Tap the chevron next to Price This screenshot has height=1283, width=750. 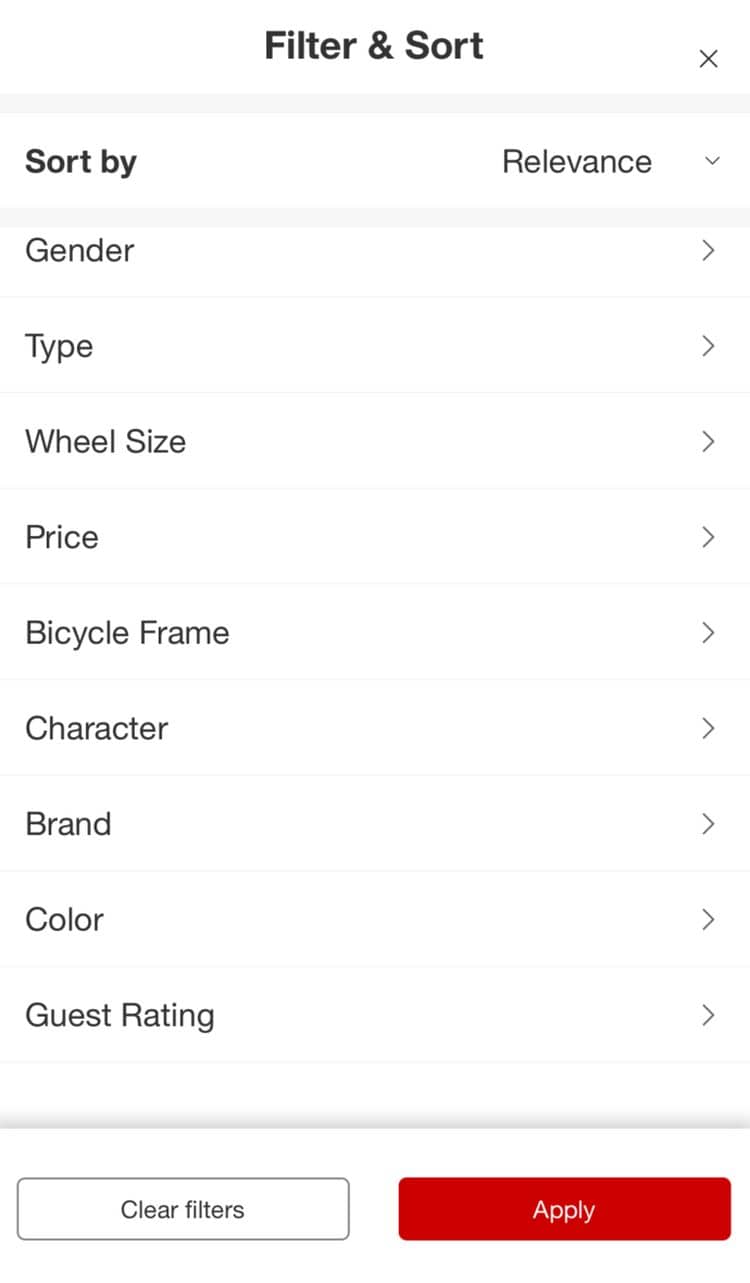click(x=708, y=537)
